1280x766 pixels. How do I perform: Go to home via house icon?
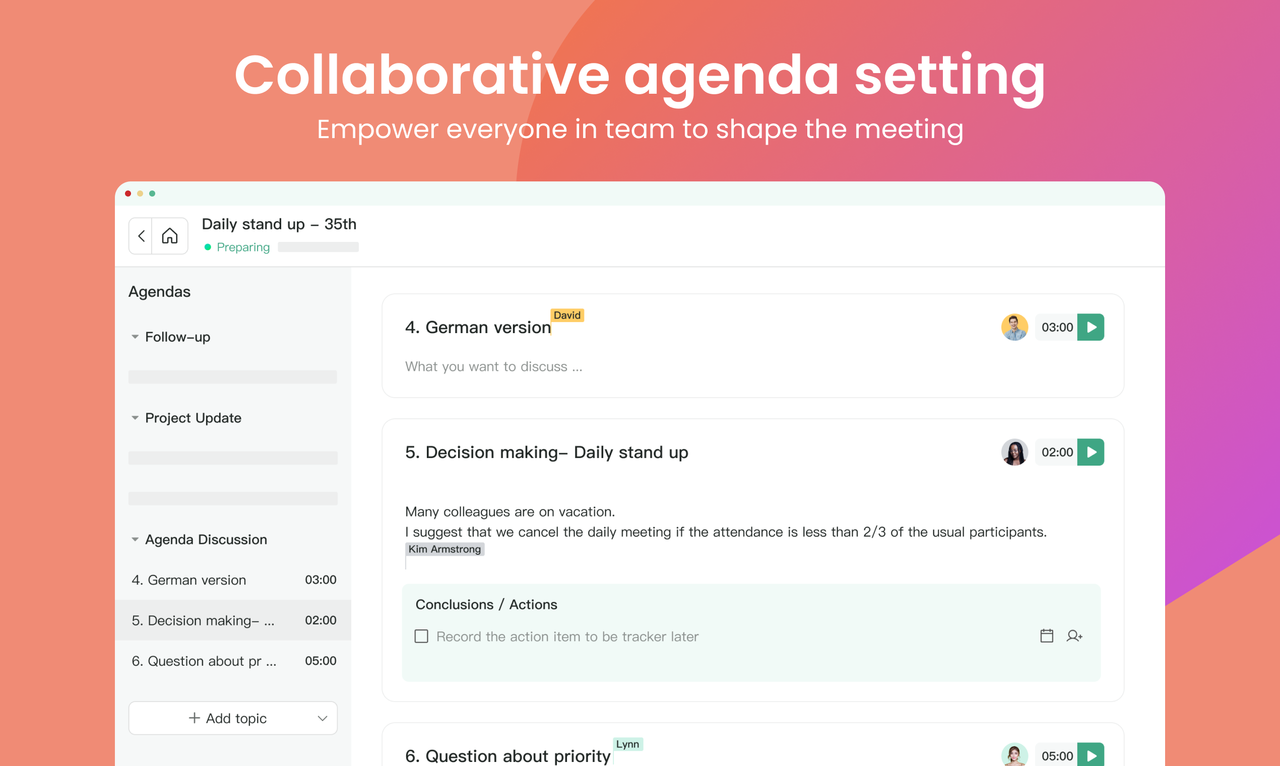pyautogui.click(x=170, y=236)
